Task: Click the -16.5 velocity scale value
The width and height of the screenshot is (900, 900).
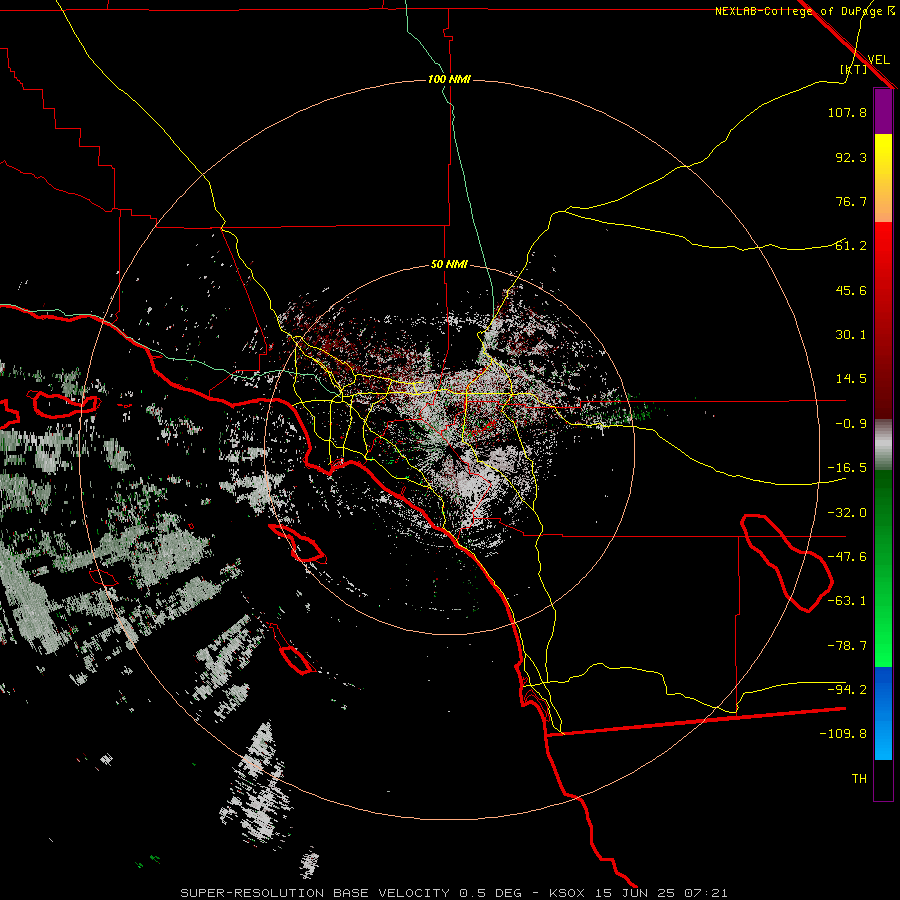Action: (847, 468)
